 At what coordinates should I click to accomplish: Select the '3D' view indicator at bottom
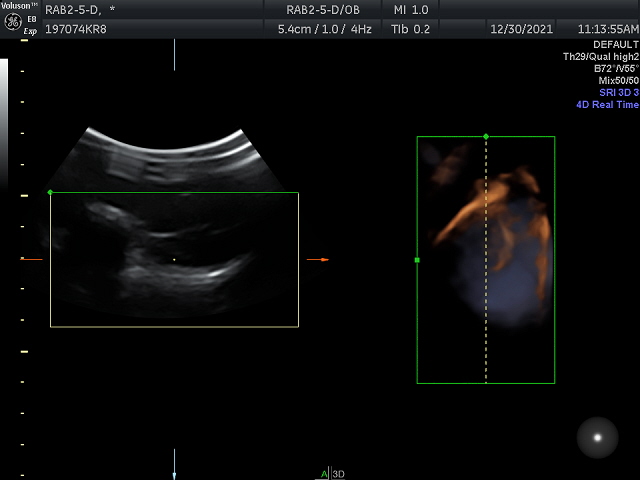click(x=338, y=474)
